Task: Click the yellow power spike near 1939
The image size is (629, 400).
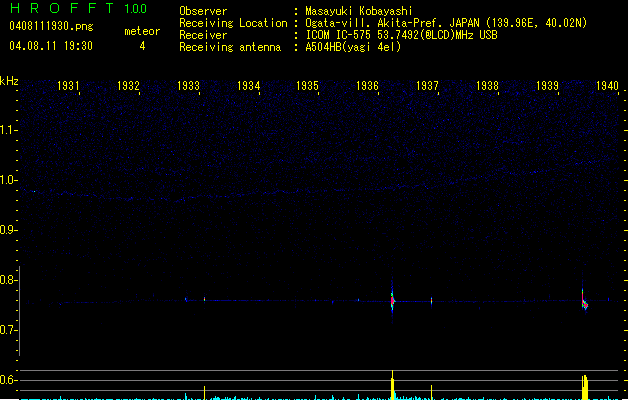Action: point(585,387)
